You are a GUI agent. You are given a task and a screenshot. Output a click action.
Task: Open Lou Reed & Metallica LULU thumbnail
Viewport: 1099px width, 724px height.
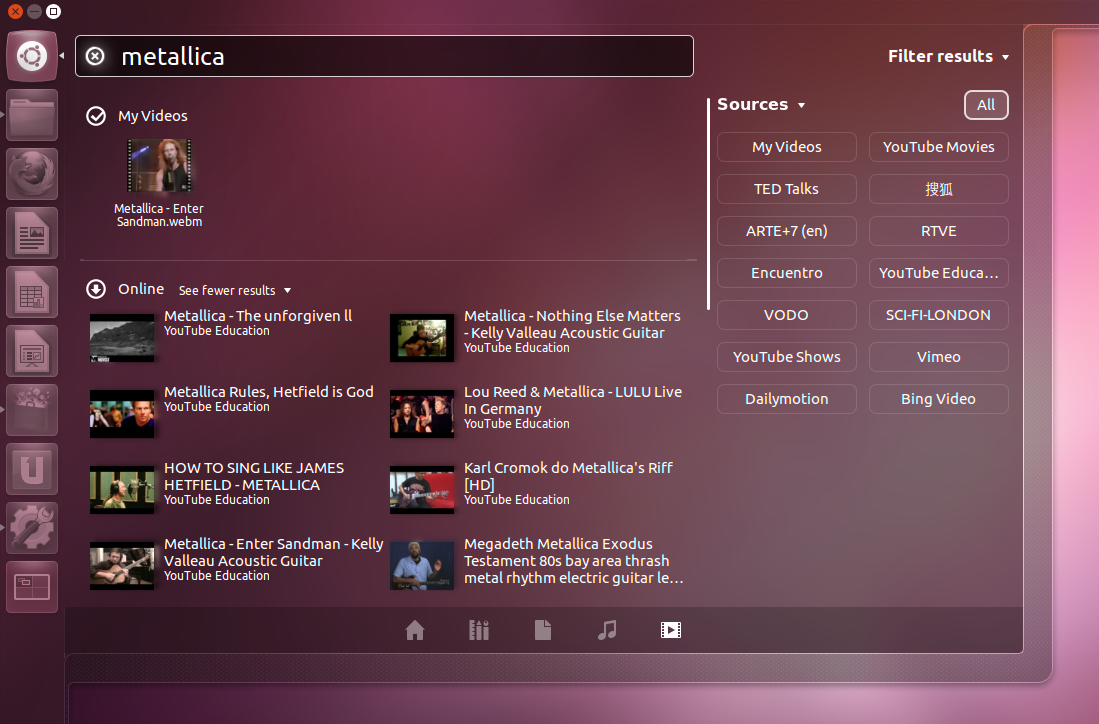click(422, 414)
